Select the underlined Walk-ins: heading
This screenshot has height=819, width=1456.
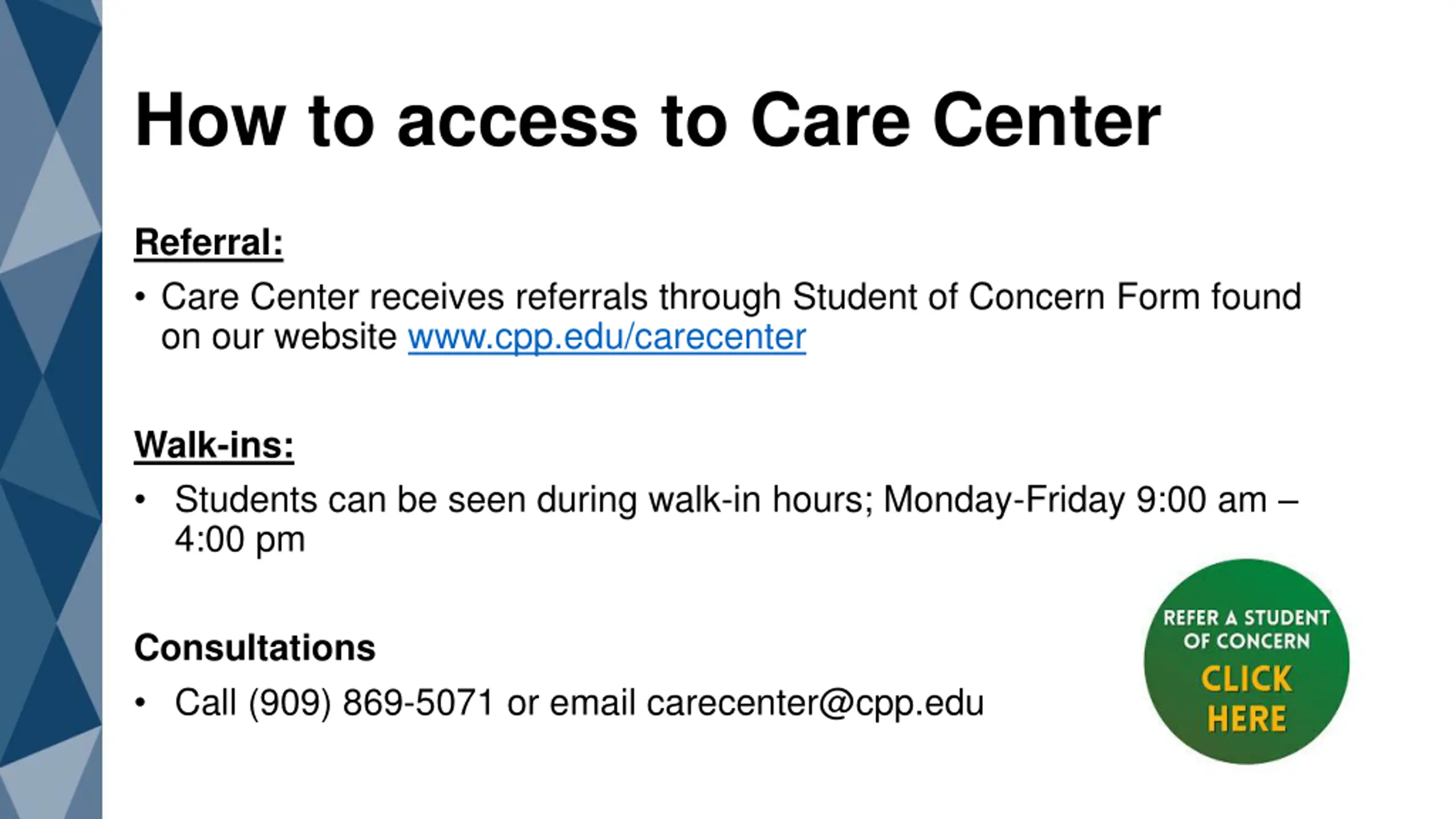tap(214, 444)
